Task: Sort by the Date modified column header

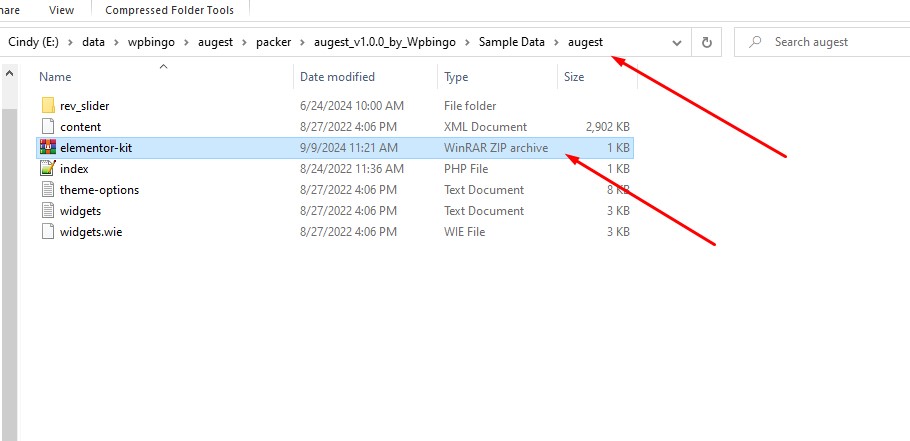Action: click(337, 77)
